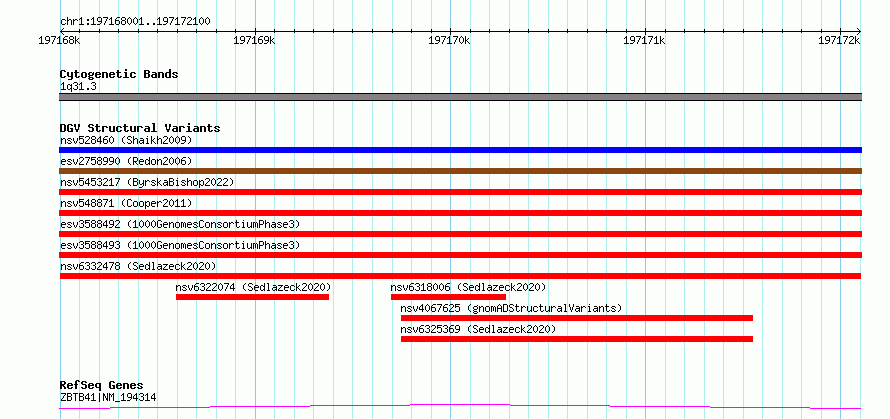Open nsv548871 (Cooper2011) variant label
890x419 pixels.
[126, 203]
